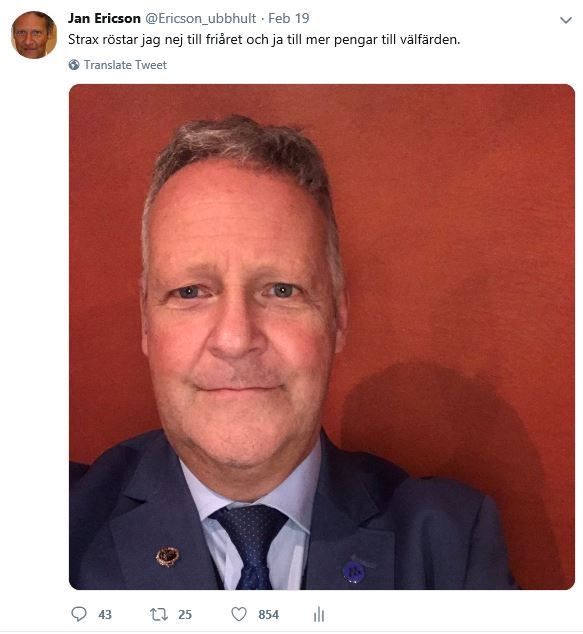Enlarge the attached selfie photo
This screenshot has width=583, height=634.
click(x=322, y=337)
